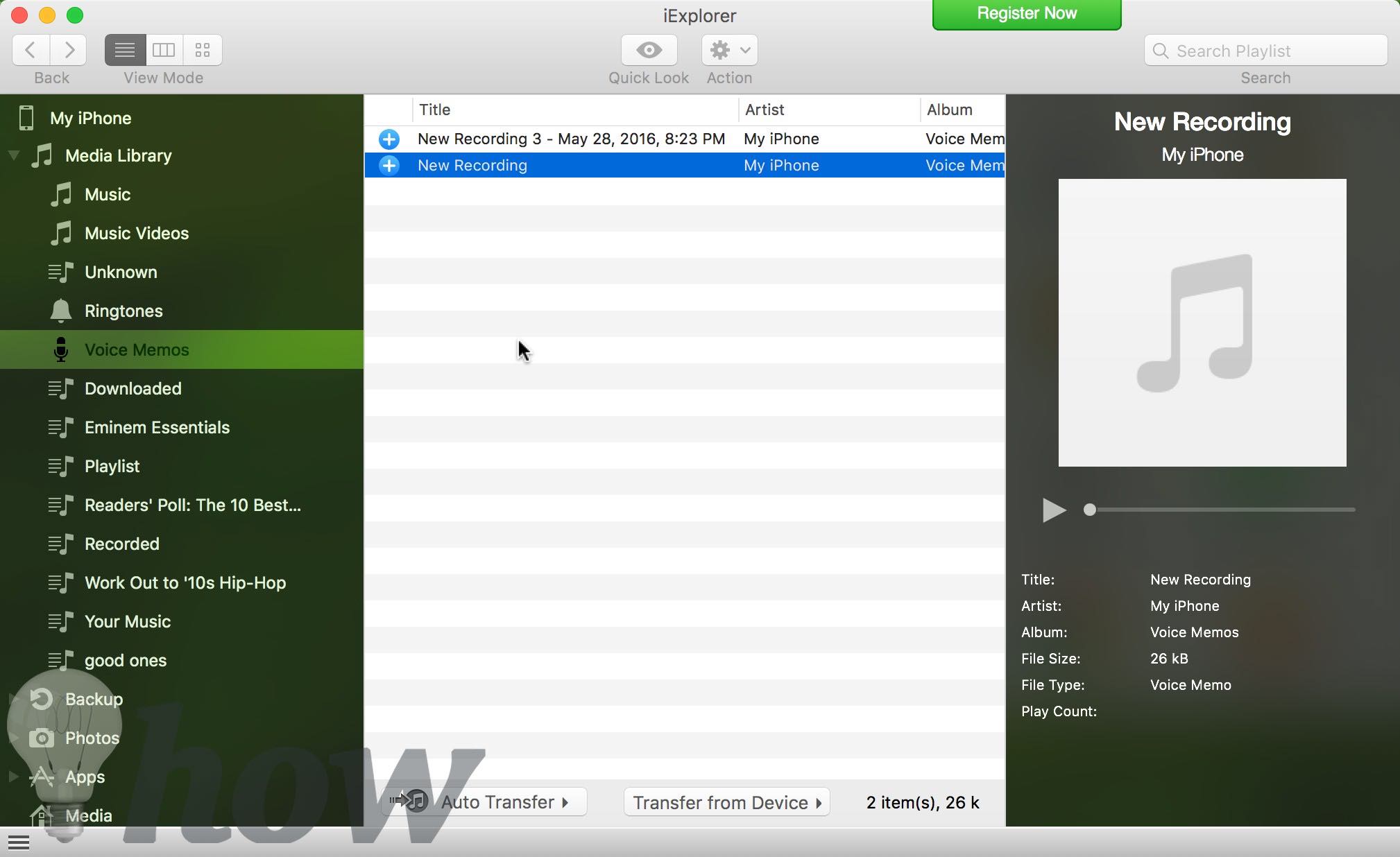Open Quick Look with the eye icon
The image size is (1400, 857).
click(649, 50)
